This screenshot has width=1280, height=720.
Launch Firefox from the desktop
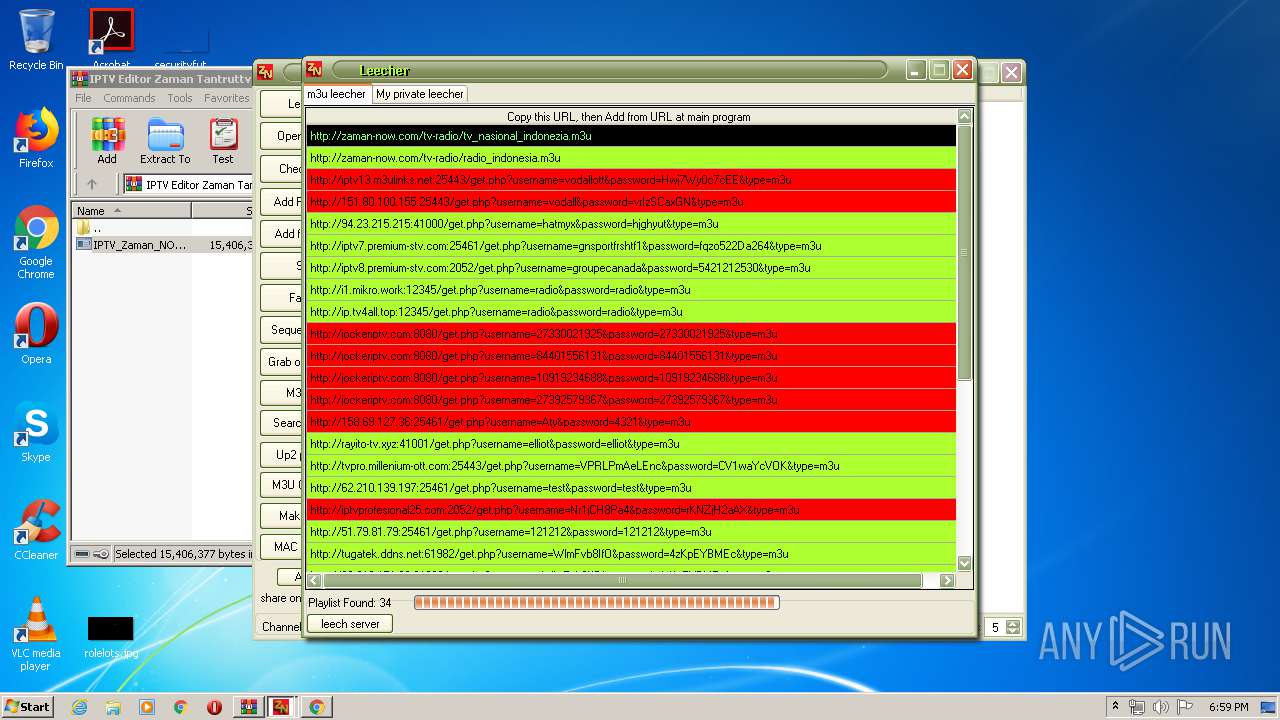(36, 138)
